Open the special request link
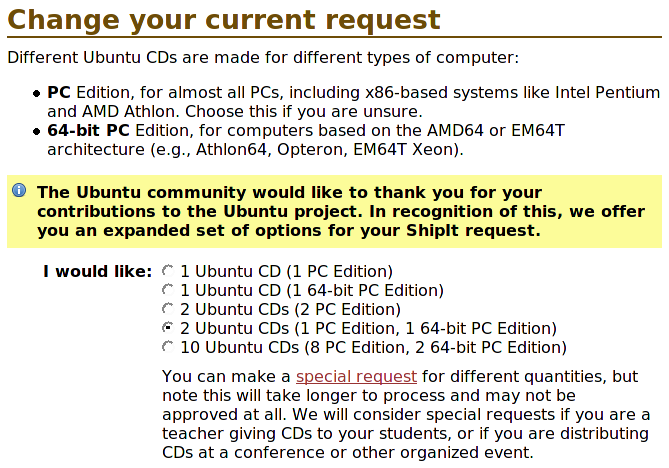The image size is (669, 468). 356,377
